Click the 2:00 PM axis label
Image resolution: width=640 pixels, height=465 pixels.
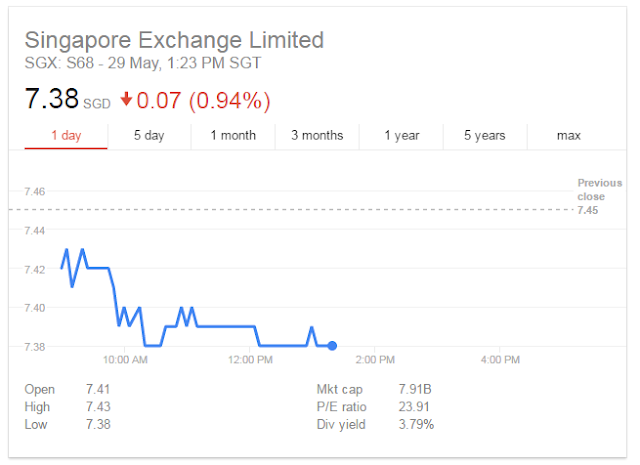pos(374,359)
